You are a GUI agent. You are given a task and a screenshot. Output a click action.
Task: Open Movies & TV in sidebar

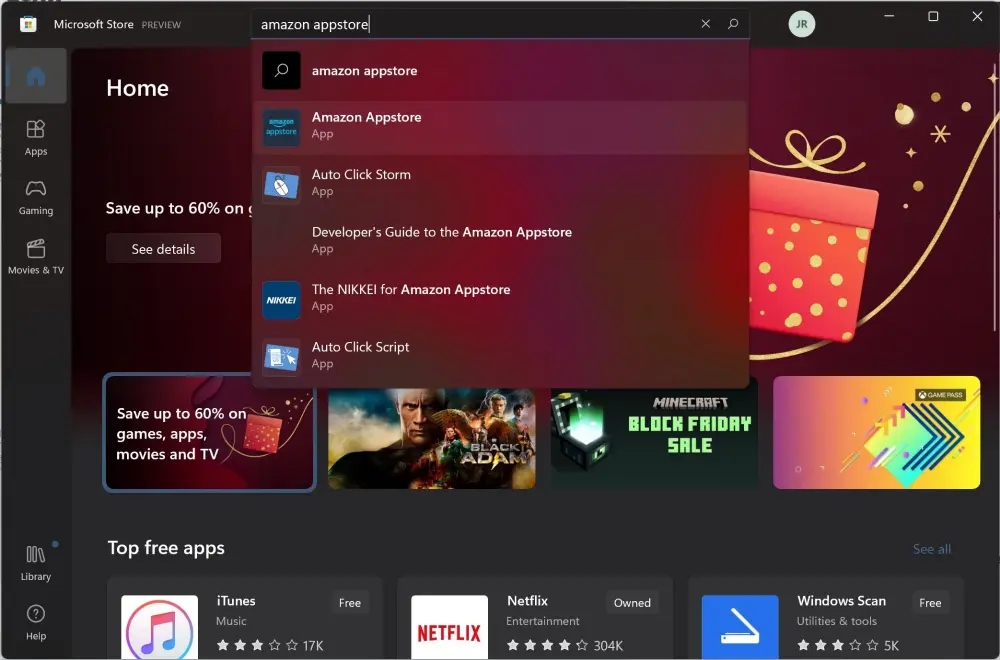[36, 256]
